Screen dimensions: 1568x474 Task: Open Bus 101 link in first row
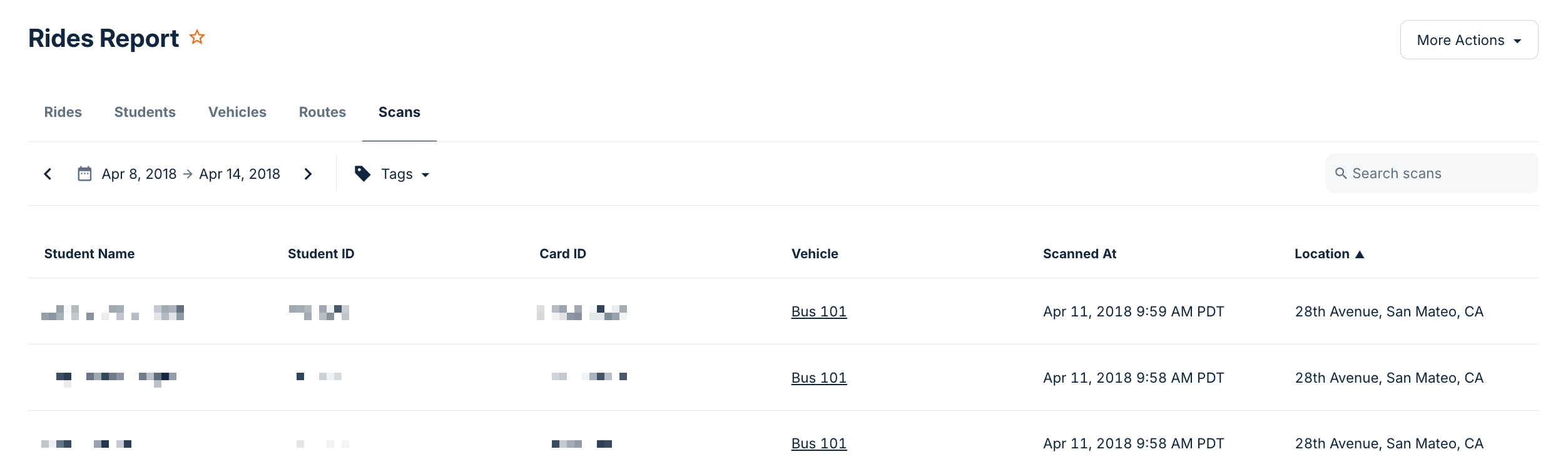pyautogui.click(x=818, y=311)
